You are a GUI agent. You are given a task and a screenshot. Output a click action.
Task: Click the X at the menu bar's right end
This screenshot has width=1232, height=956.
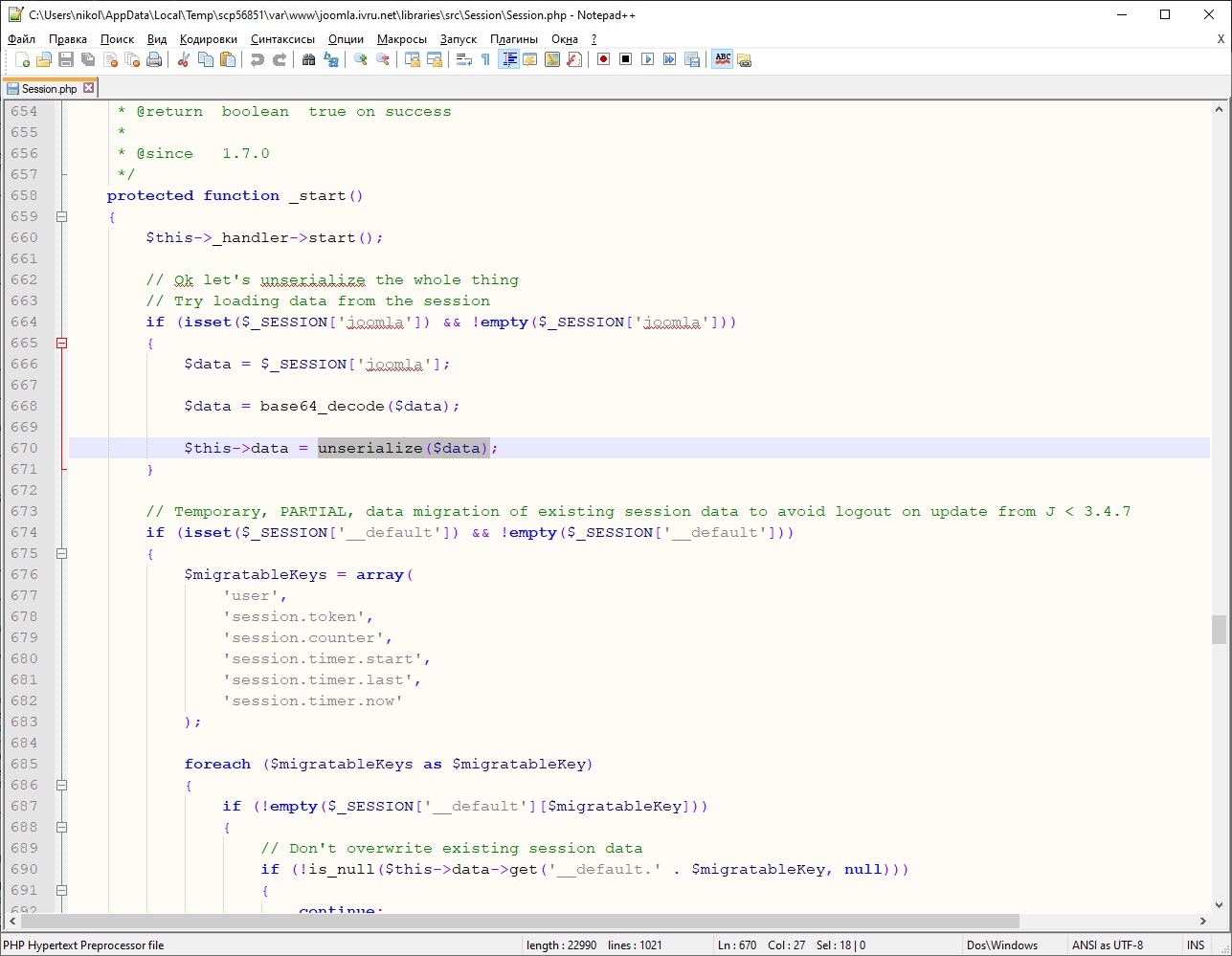click(x=1221, y=39)
